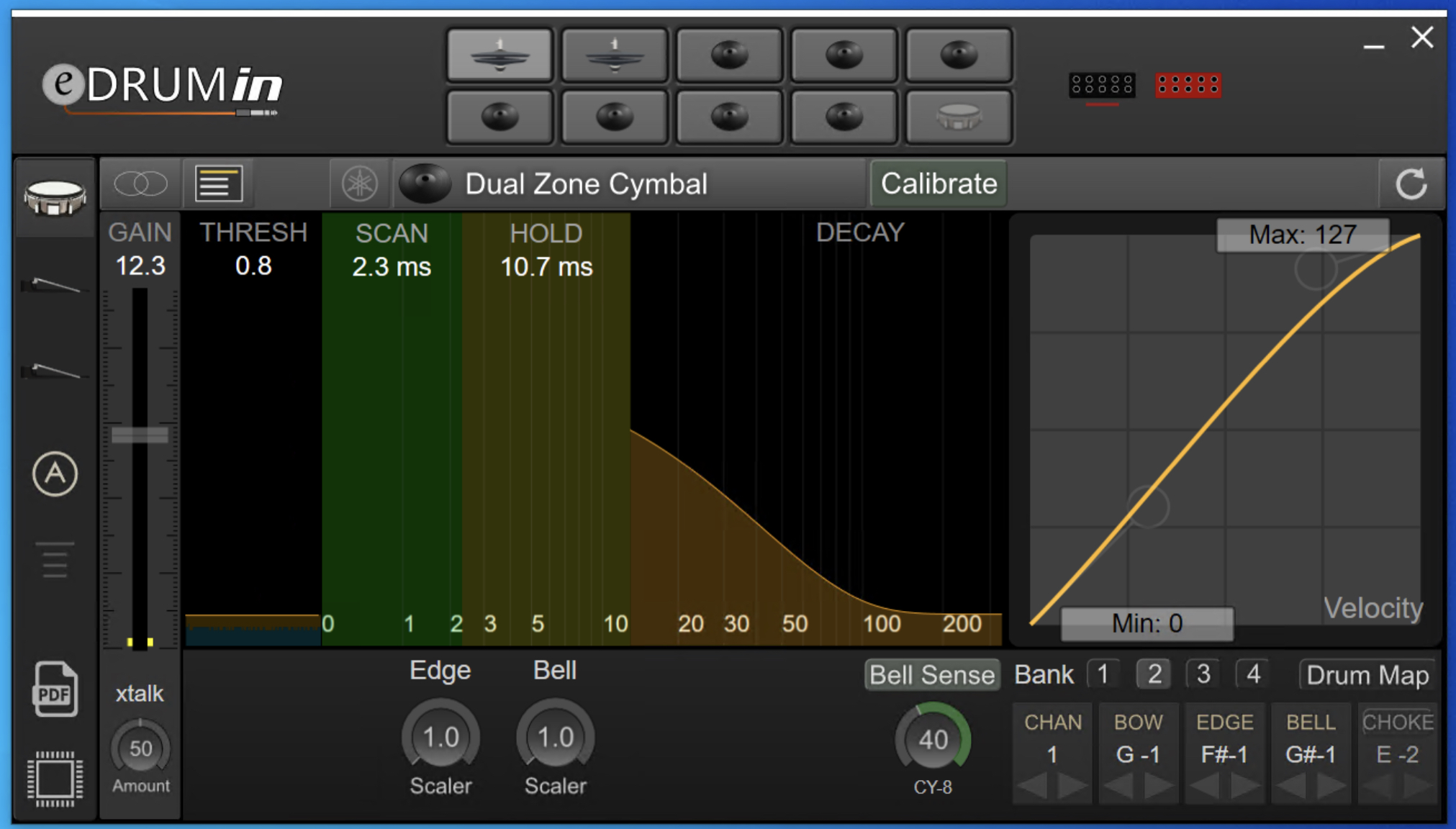
Task: Select the third pad in the top row
Action: (x=729, y=55)
